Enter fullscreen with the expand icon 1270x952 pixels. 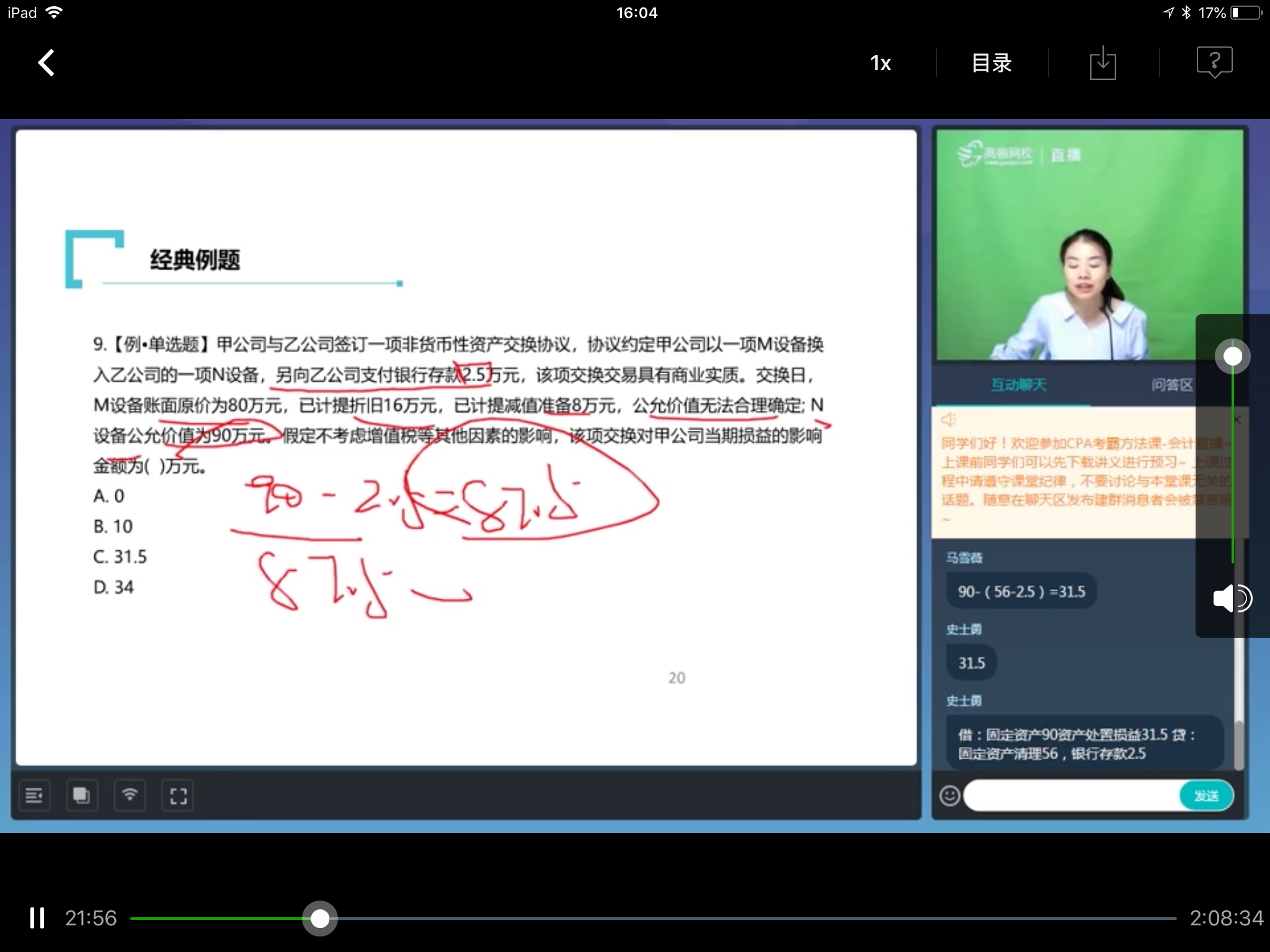178,795
